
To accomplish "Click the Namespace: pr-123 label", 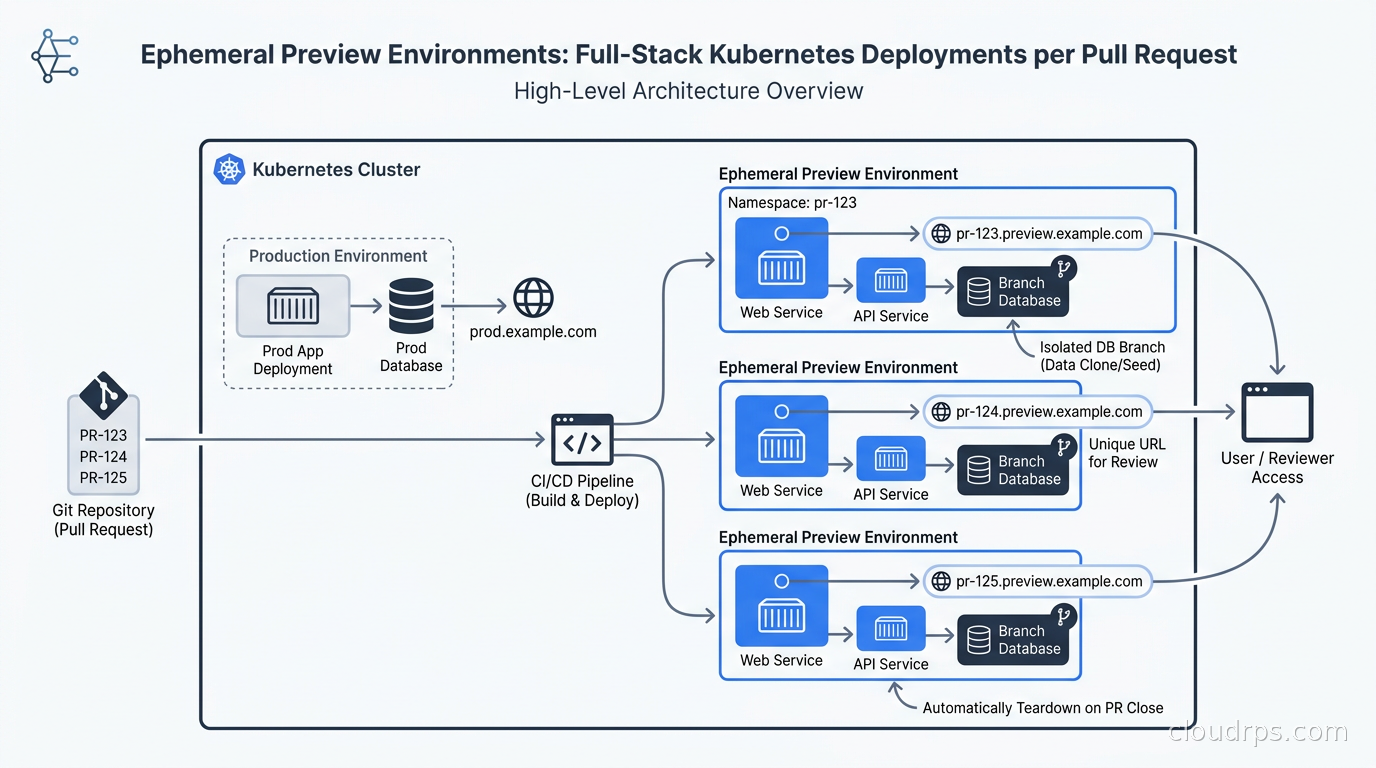I will point(792,202).
